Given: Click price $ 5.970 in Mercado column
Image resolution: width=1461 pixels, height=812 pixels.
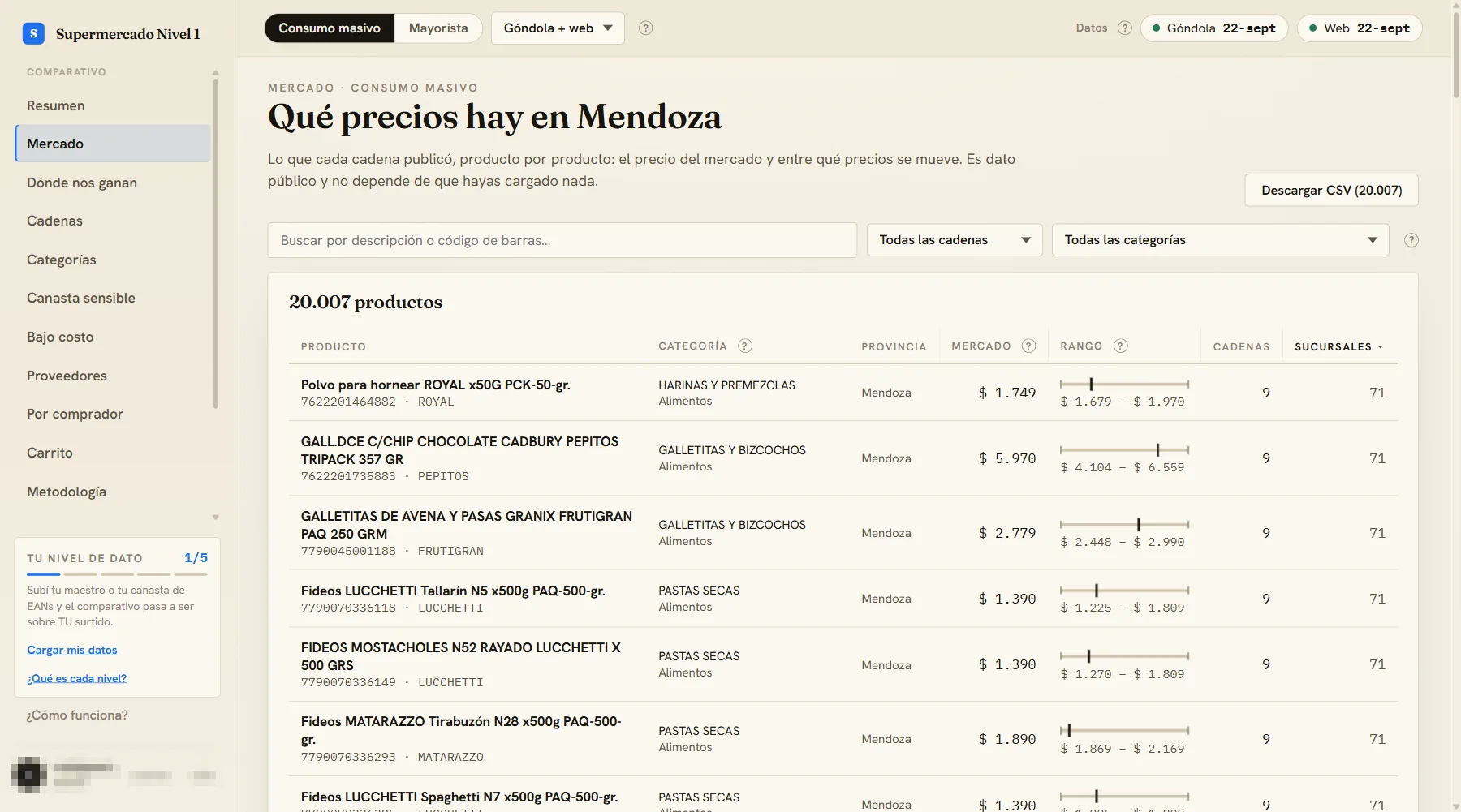Looking at the screenshot, I should tap(1007, 458).
